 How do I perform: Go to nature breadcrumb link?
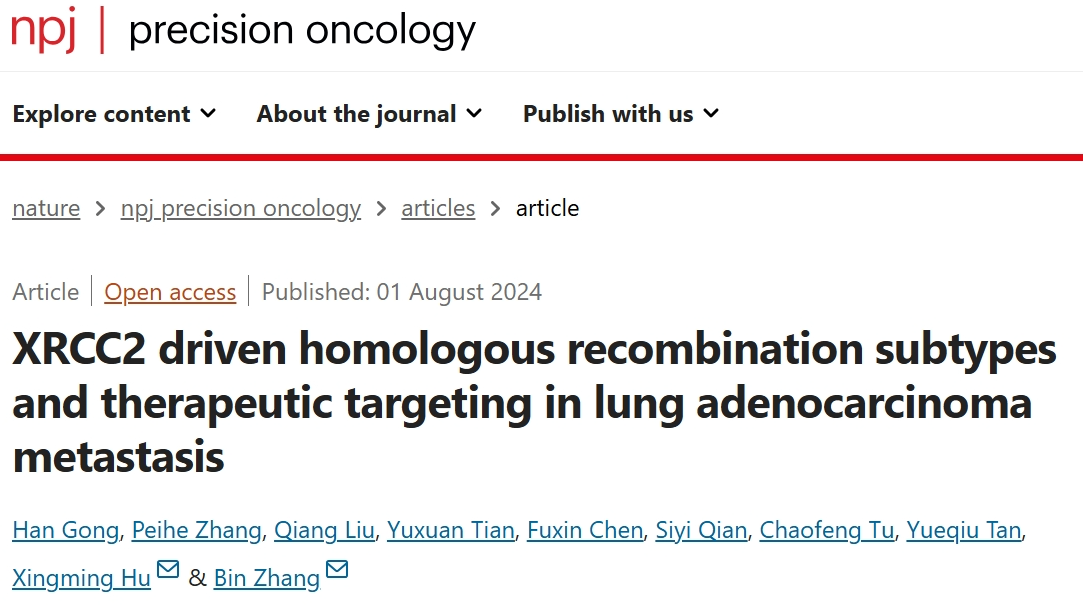click(x=46, y=208)
